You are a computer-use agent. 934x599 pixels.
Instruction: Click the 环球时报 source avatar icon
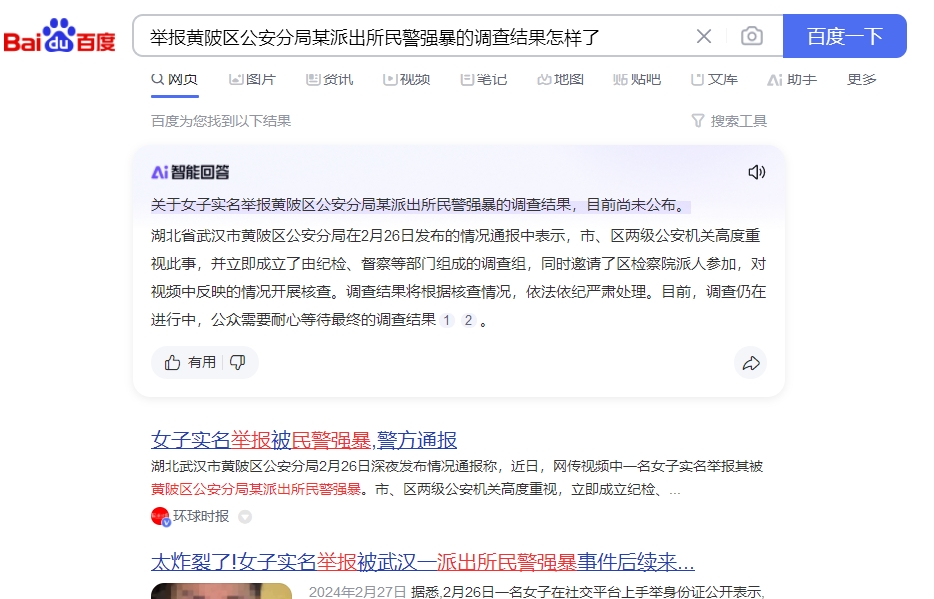[160, 516]
